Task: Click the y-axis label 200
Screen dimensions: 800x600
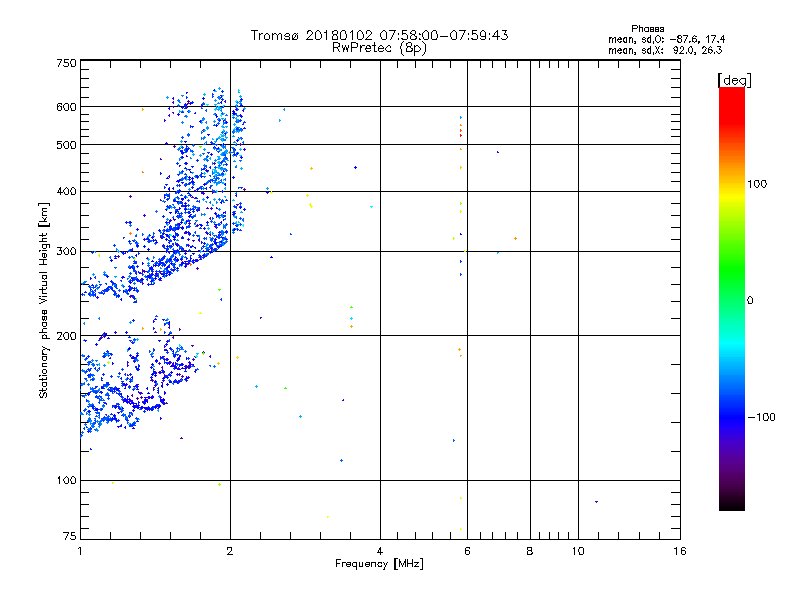Action: [66, 336]
